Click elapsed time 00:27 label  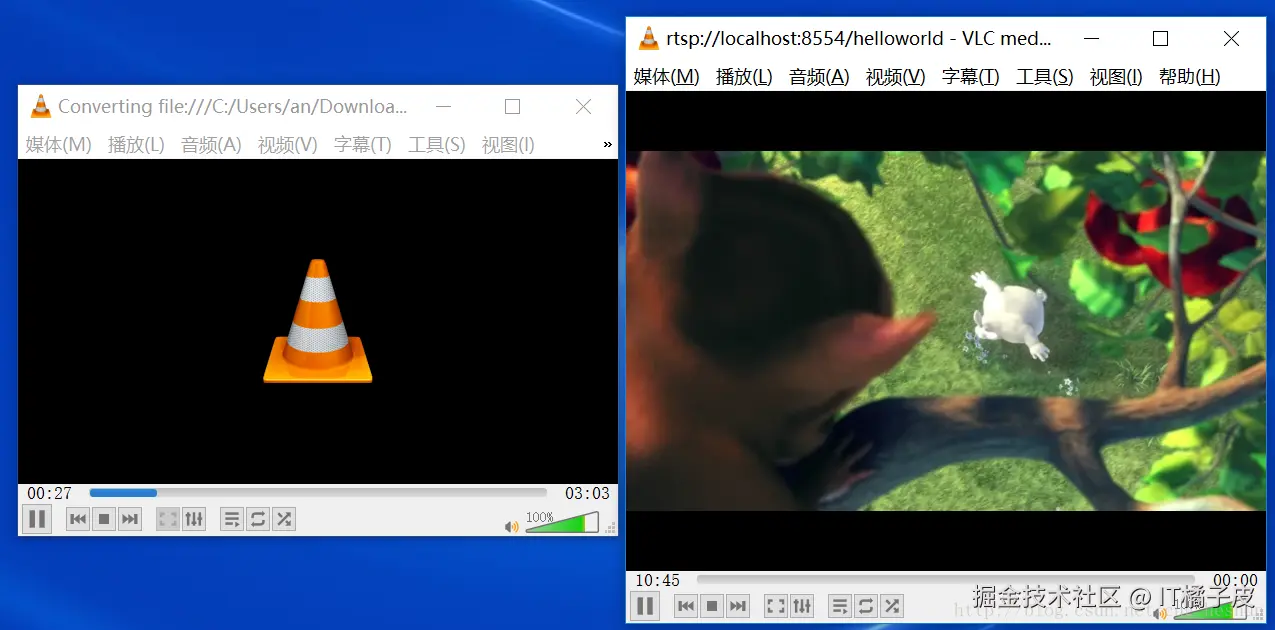50,493
